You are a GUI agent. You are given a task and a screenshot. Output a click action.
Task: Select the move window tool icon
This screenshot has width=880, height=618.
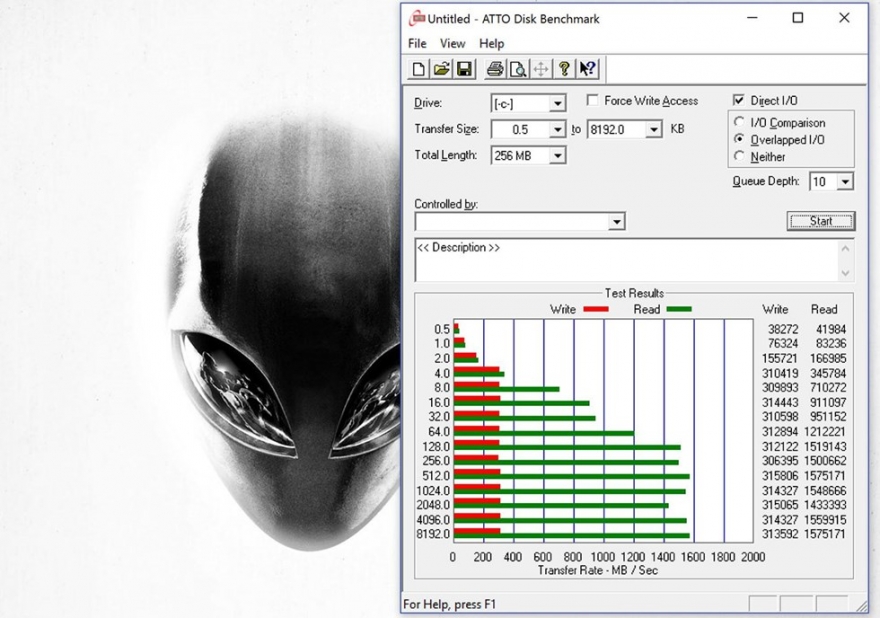point(540,68)
